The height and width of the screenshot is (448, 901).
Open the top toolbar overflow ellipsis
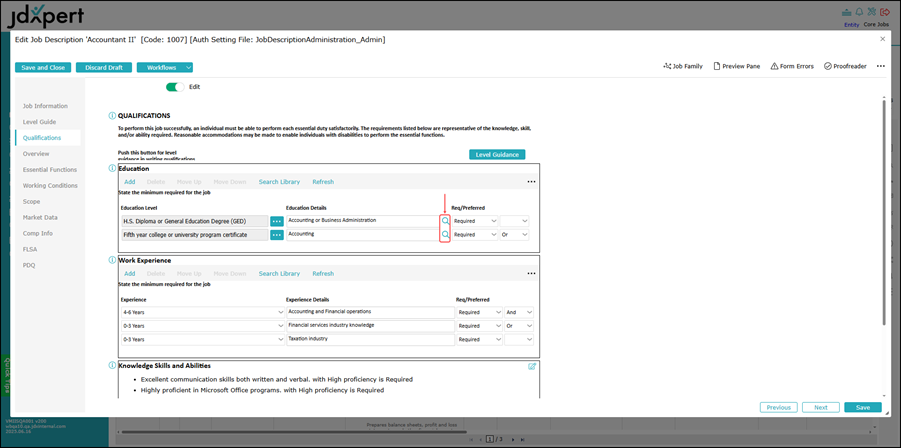pos(880,67)
